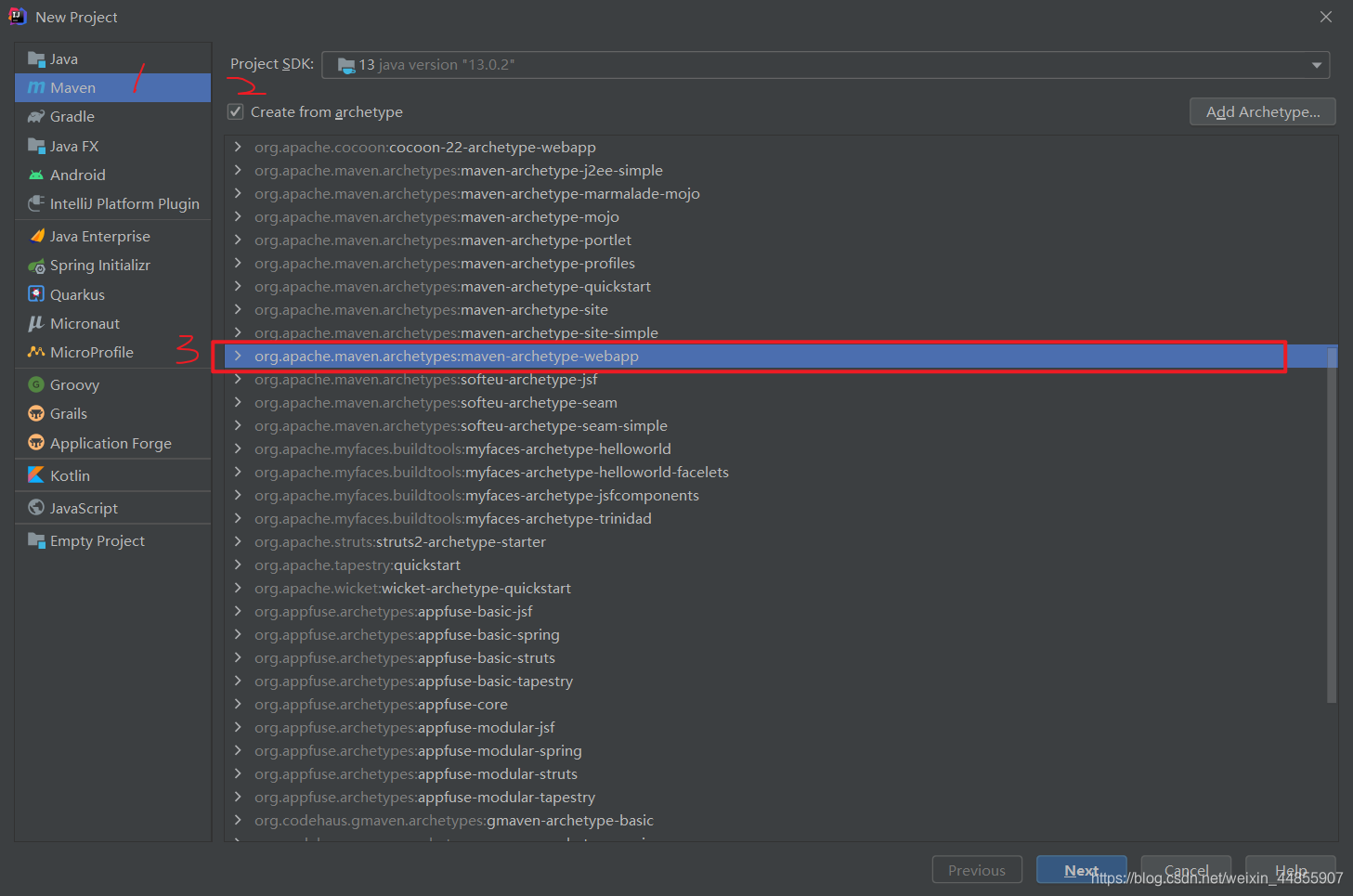
Task: Click the IntelliJ Platform Plugin icon
Action: 36,203
